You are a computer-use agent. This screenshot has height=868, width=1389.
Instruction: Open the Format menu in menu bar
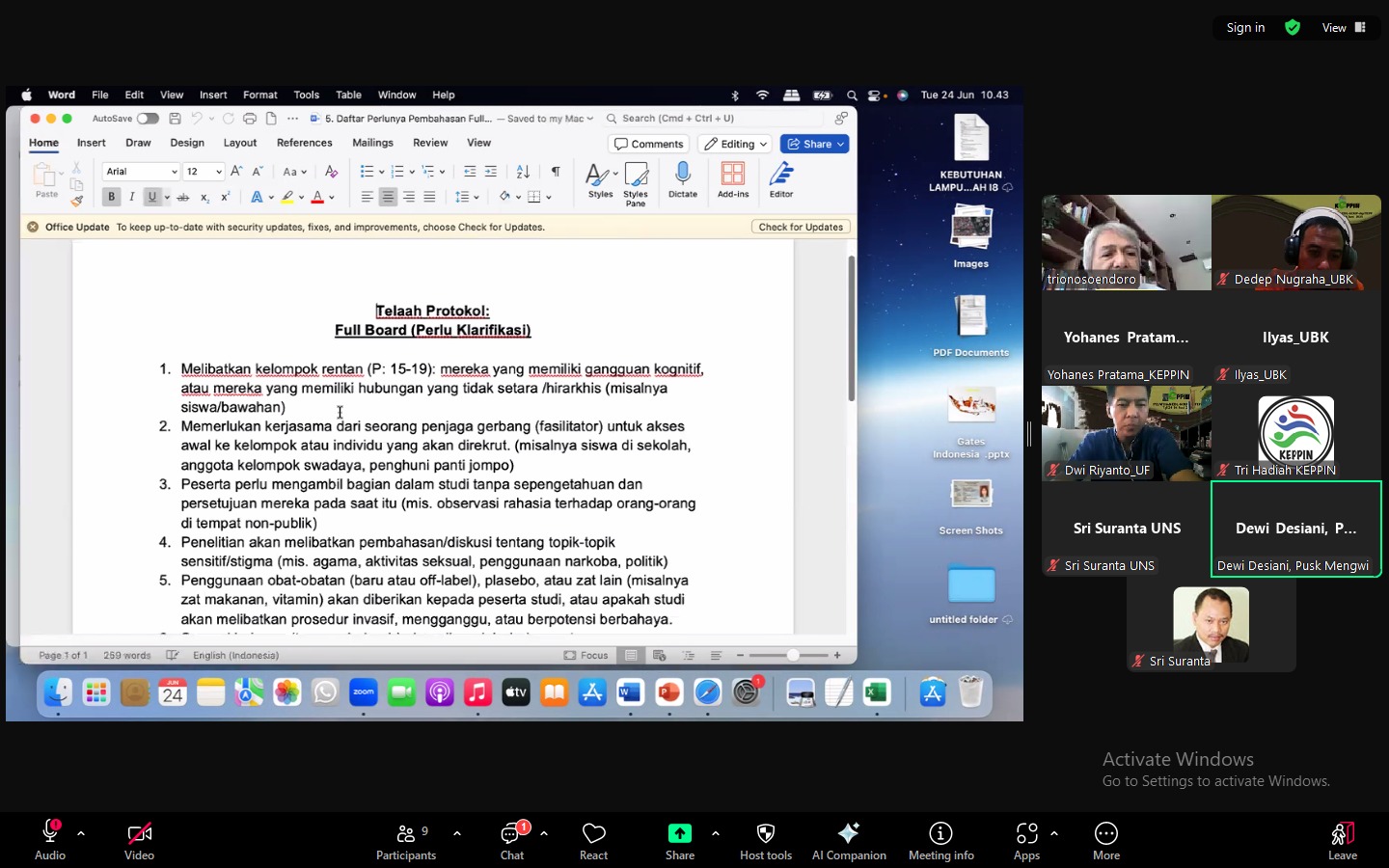(x=259, y=95)
